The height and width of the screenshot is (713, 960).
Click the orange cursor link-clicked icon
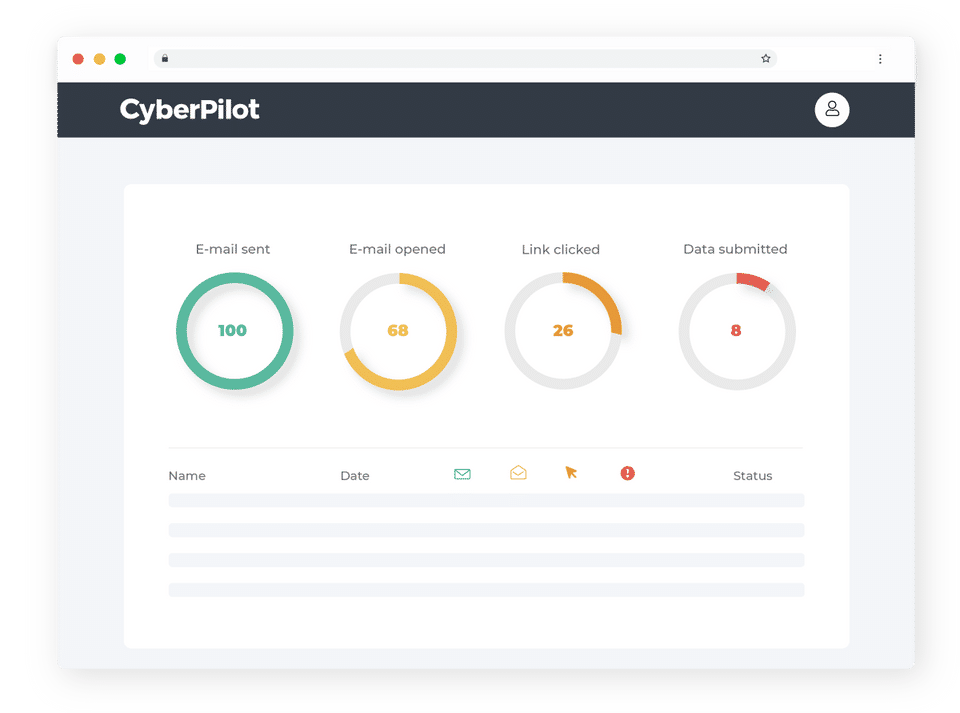tap(571, 472)
